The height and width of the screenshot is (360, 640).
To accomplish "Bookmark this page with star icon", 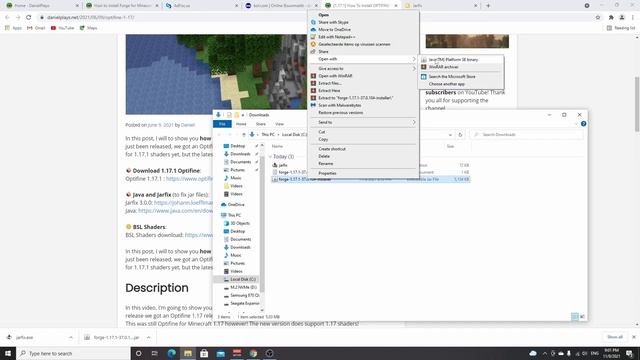I will pos(598,18).
